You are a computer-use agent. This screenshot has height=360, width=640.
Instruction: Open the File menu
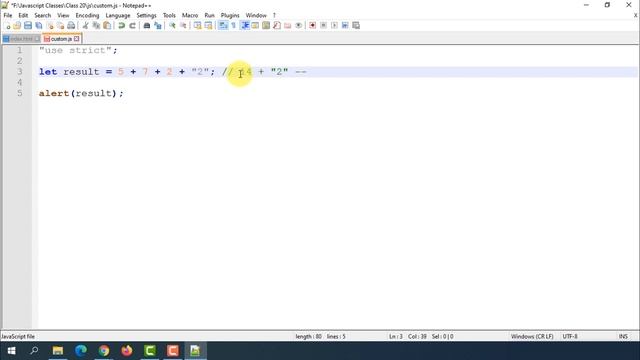click(8, 15)
